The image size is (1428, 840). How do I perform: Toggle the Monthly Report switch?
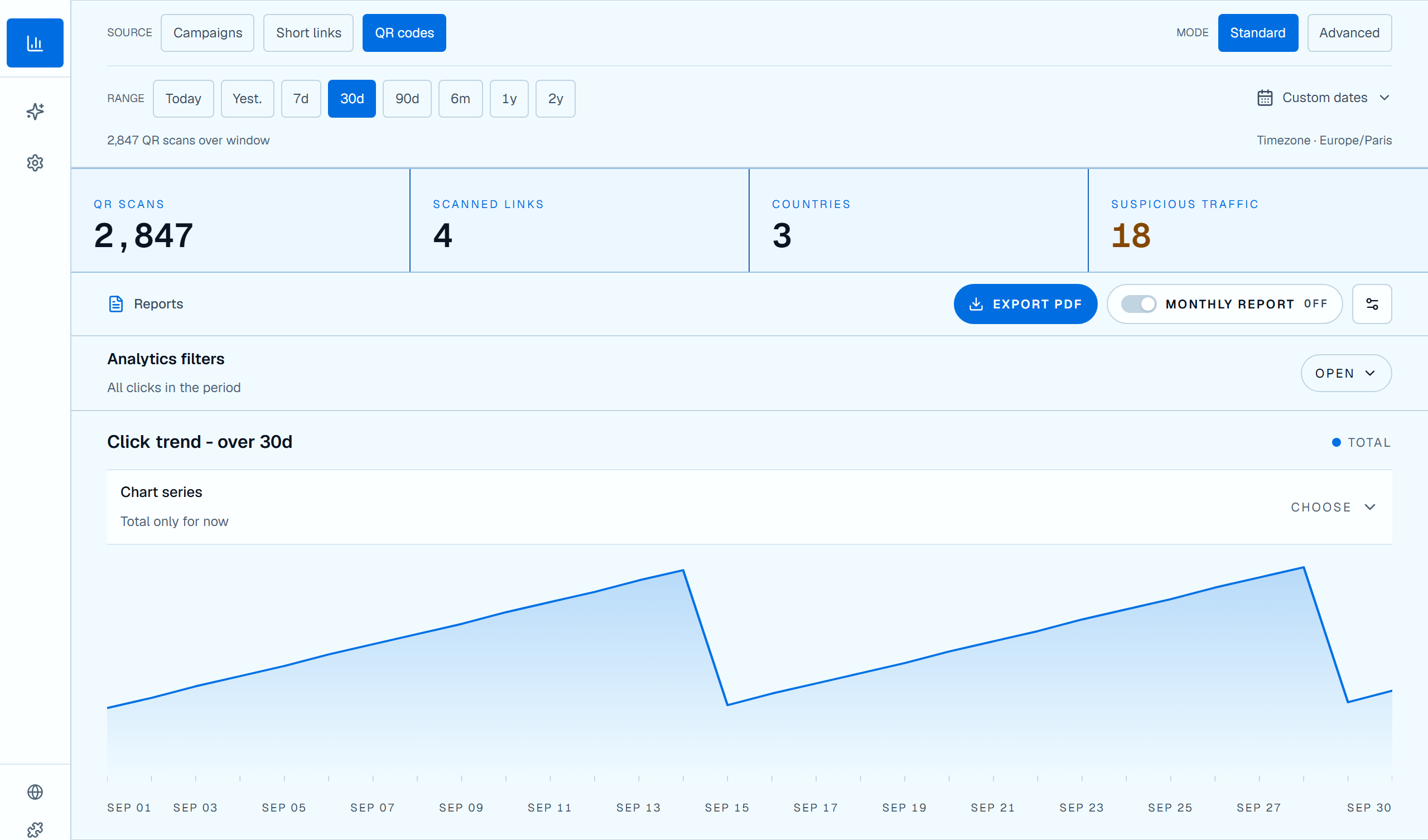[x=1138, y=305]
